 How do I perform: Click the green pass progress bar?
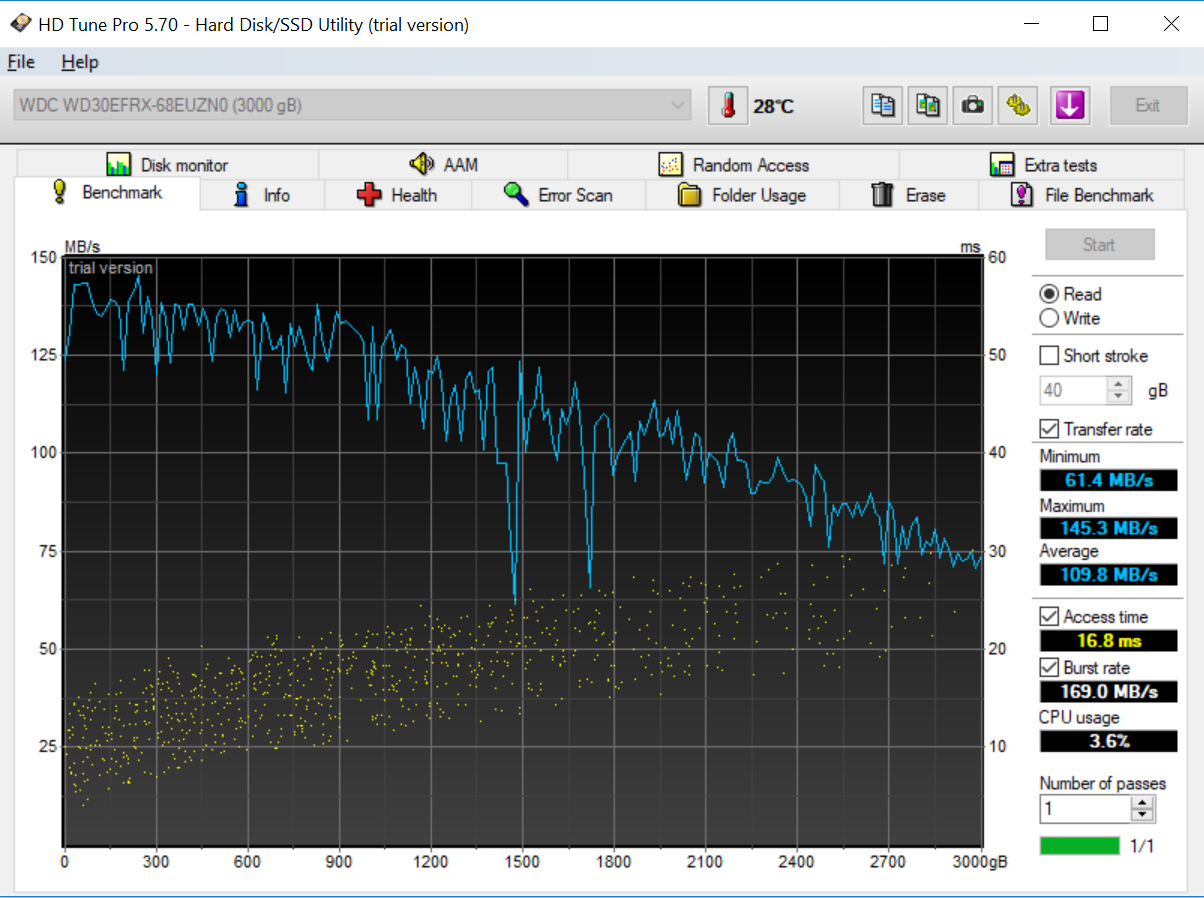1080,846
